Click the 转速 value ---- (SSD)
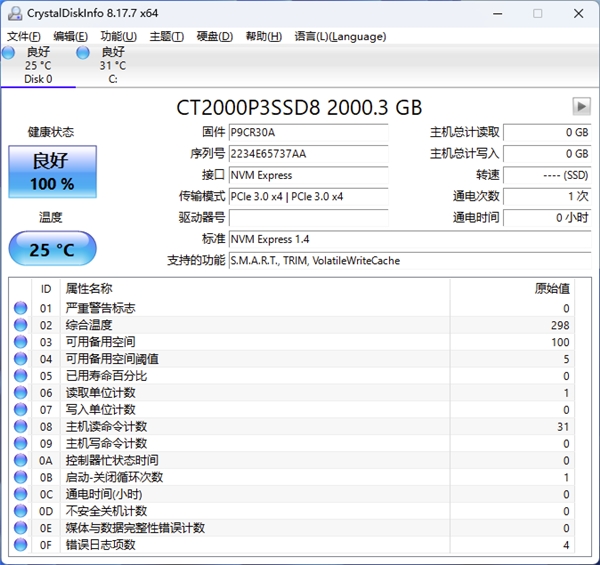The width and height of the screenshot is (600, 565). click(547, 175)
